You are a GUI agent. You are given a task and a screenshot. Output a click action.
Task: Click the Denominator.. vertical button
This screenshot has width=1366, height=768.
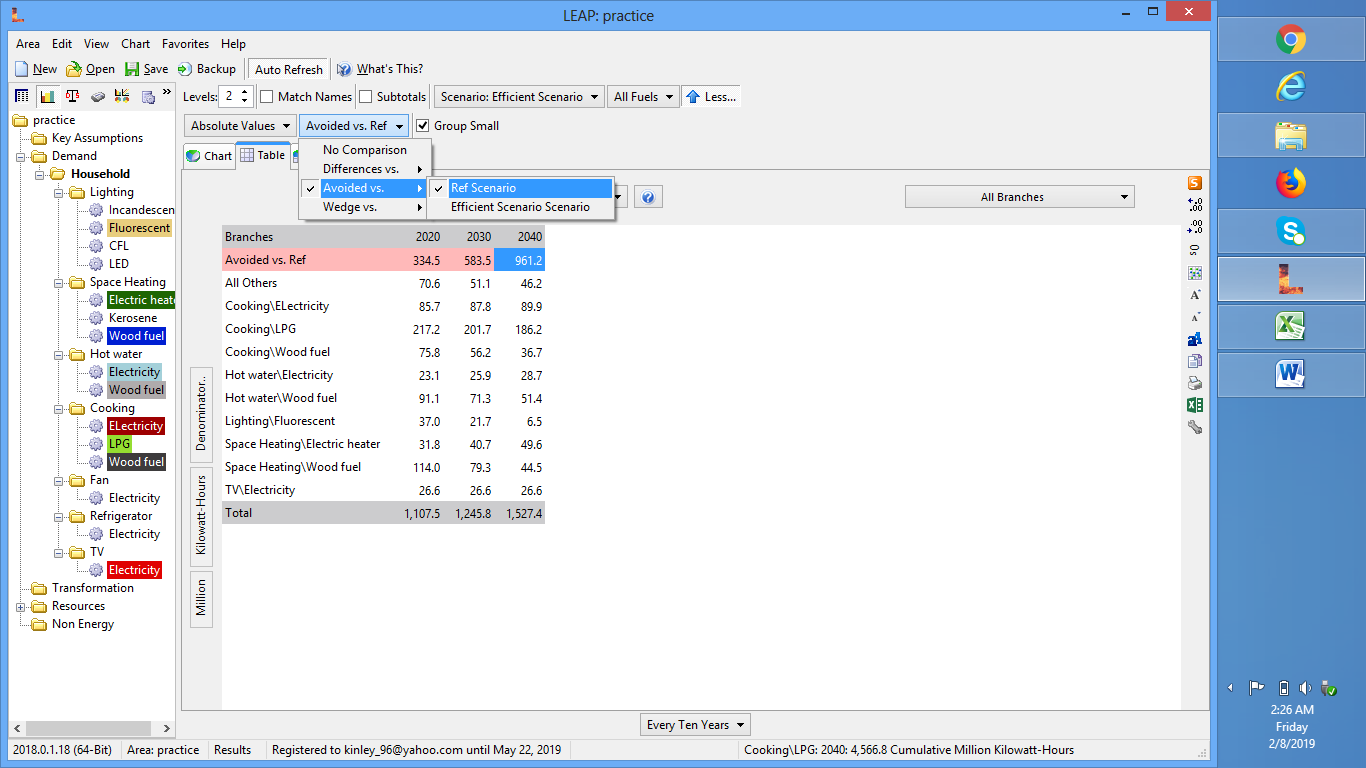tap(201, 413)
